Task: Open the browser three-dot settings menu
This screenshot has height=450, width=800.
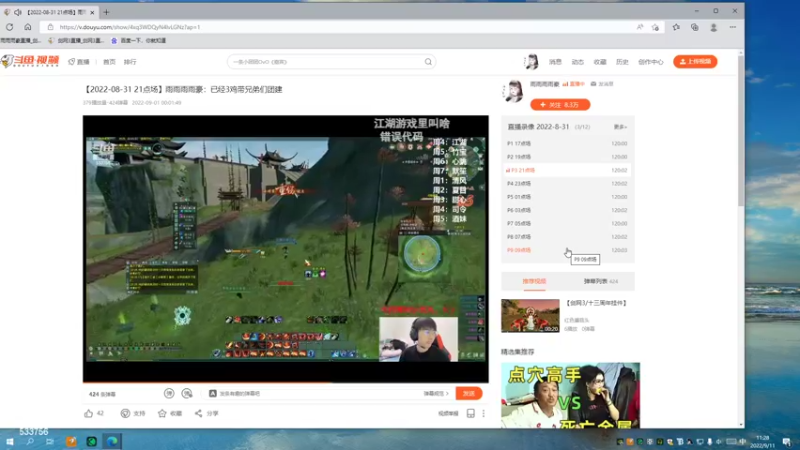Action: pyautogui.click(x=733, y=27)
